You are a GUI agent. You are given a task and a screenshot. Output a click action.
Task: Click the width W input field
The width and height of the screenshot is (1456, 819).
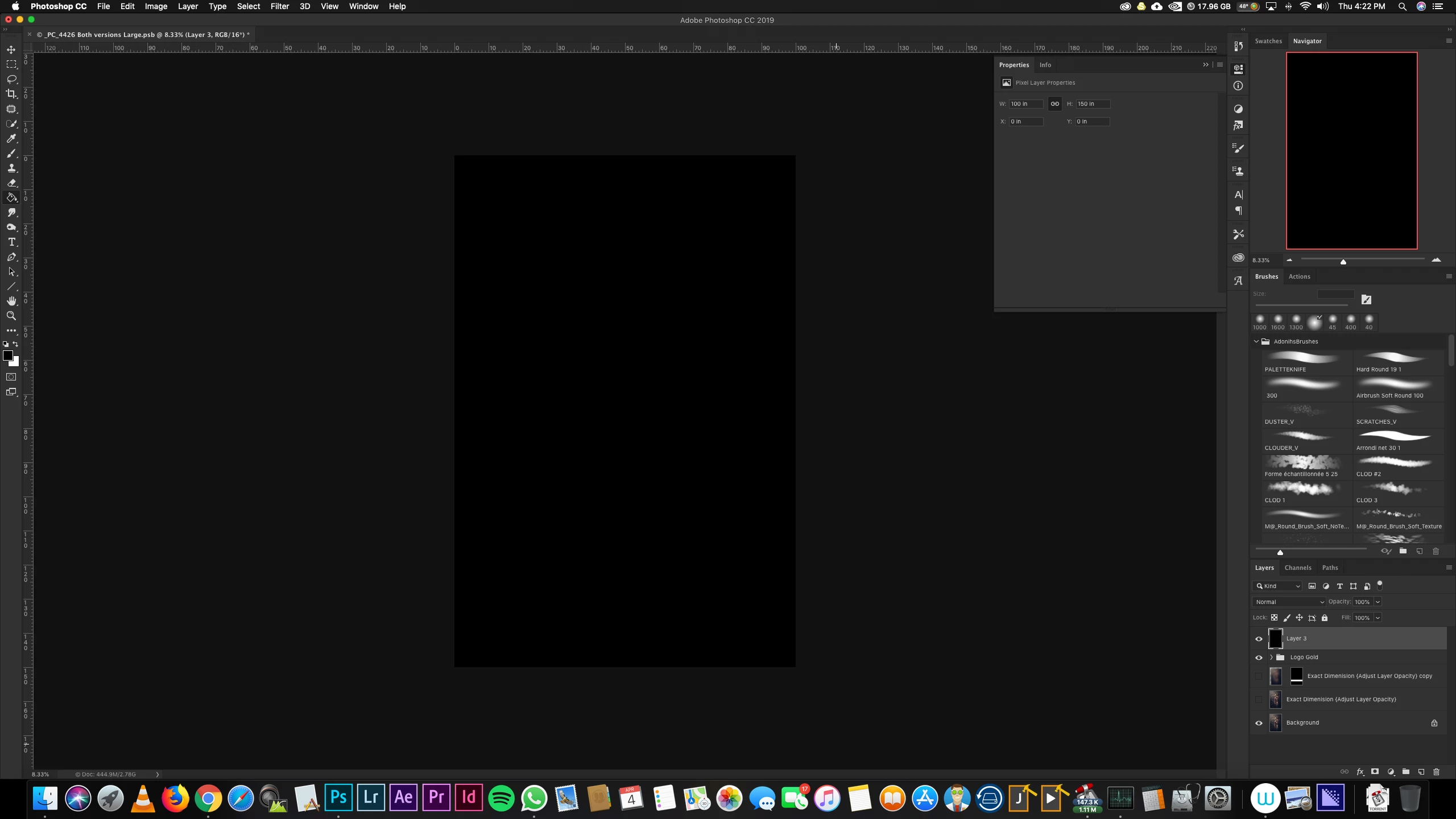click(x=1025, y=104)
